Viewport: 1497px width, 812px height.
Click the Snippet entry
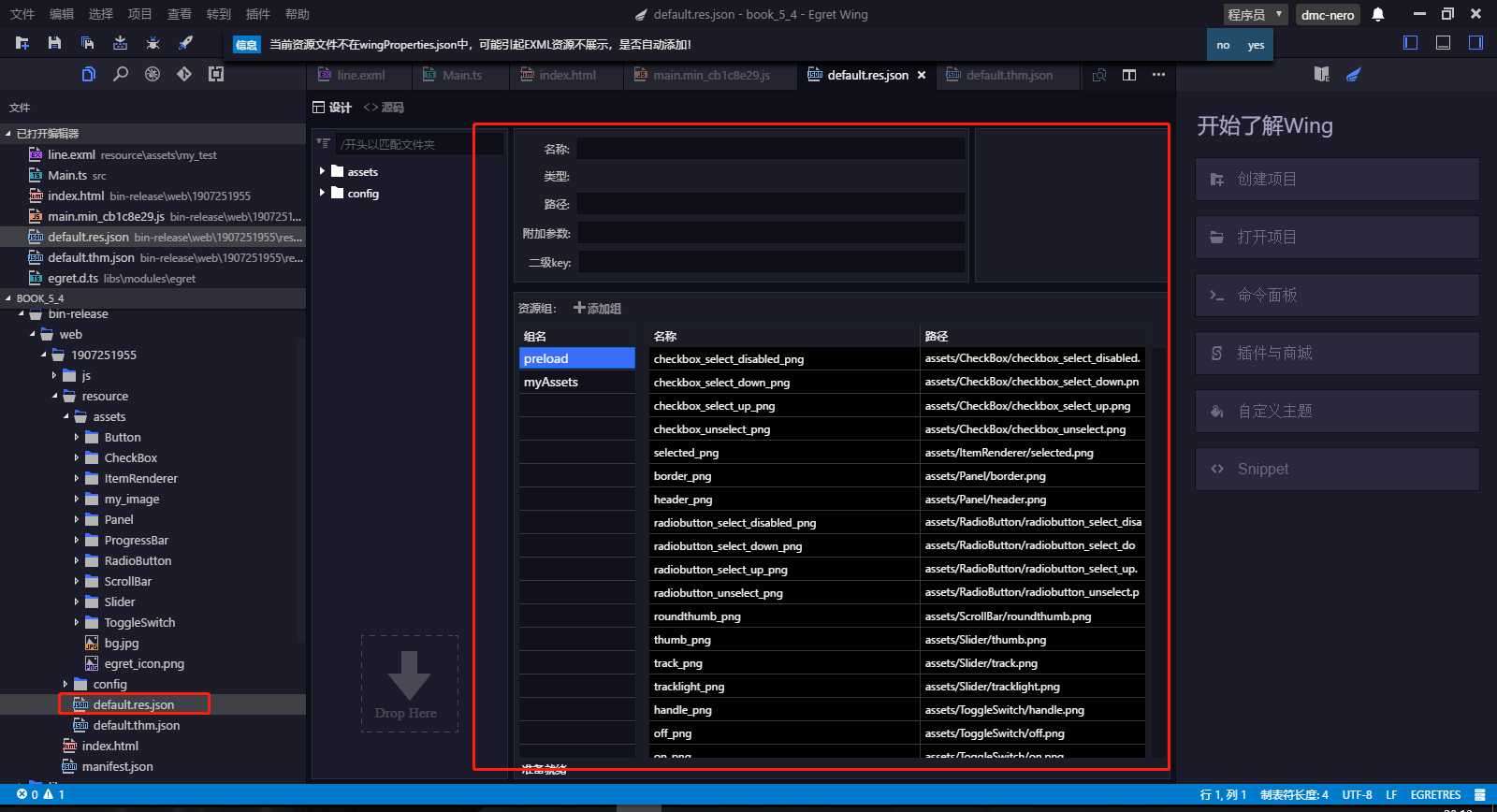[1337, 469]
